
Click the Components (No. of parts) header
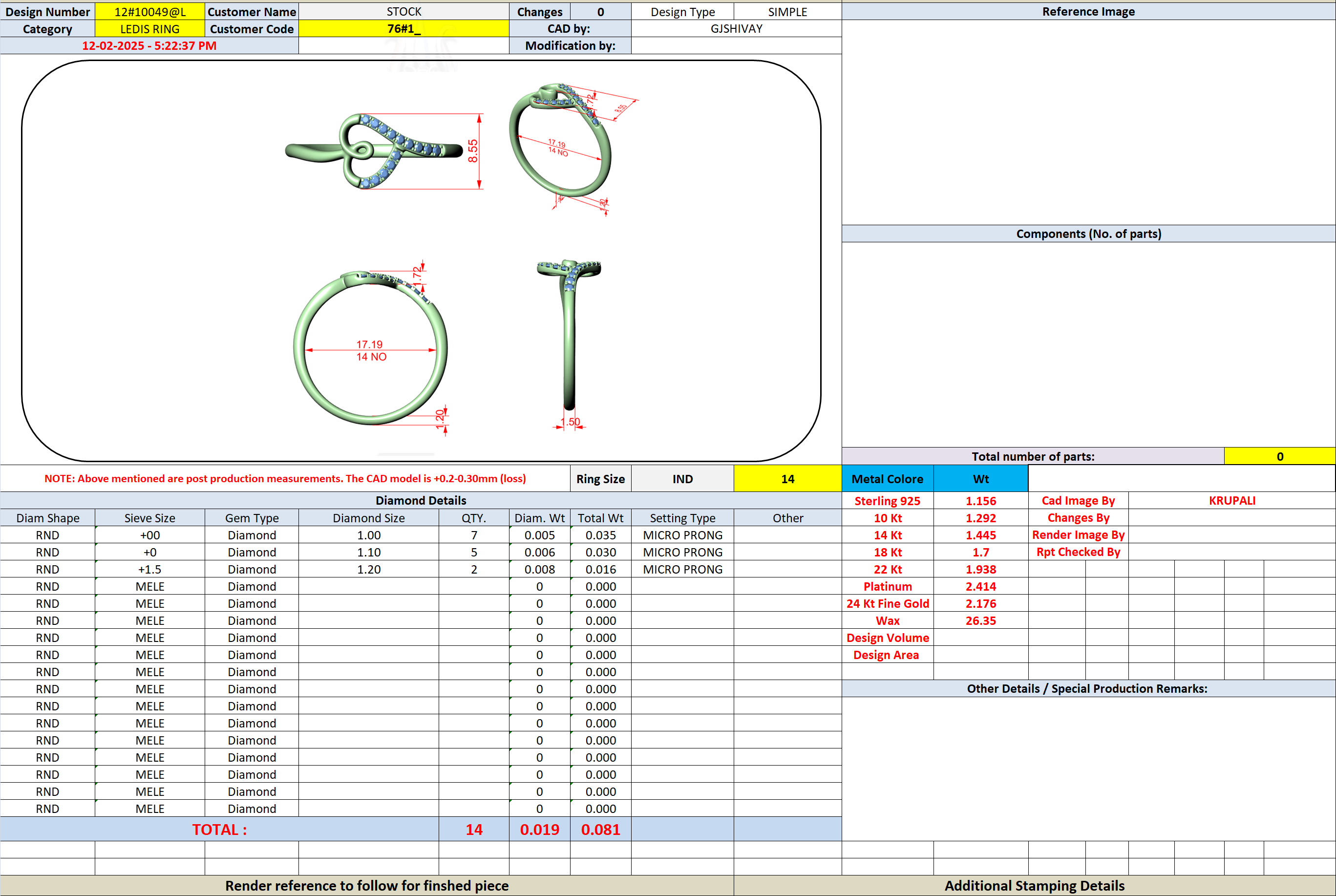pos(1088,234)
